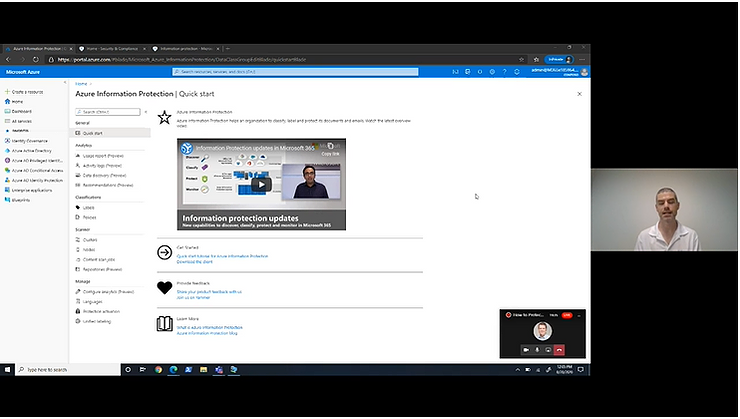Screen dimensions: 740x419
Task: Close the Quick start blade with X
Action: pyautogui.click(x=579, y=93)
